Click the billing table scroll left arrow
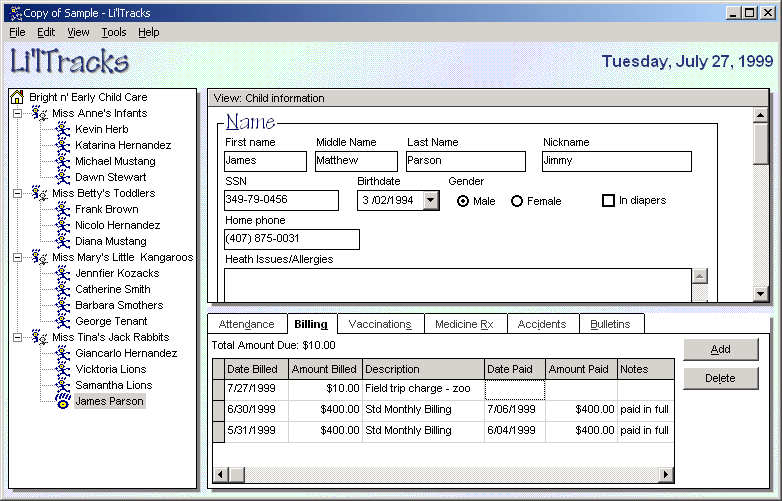The image size is (782, 501). pos(221,475)
